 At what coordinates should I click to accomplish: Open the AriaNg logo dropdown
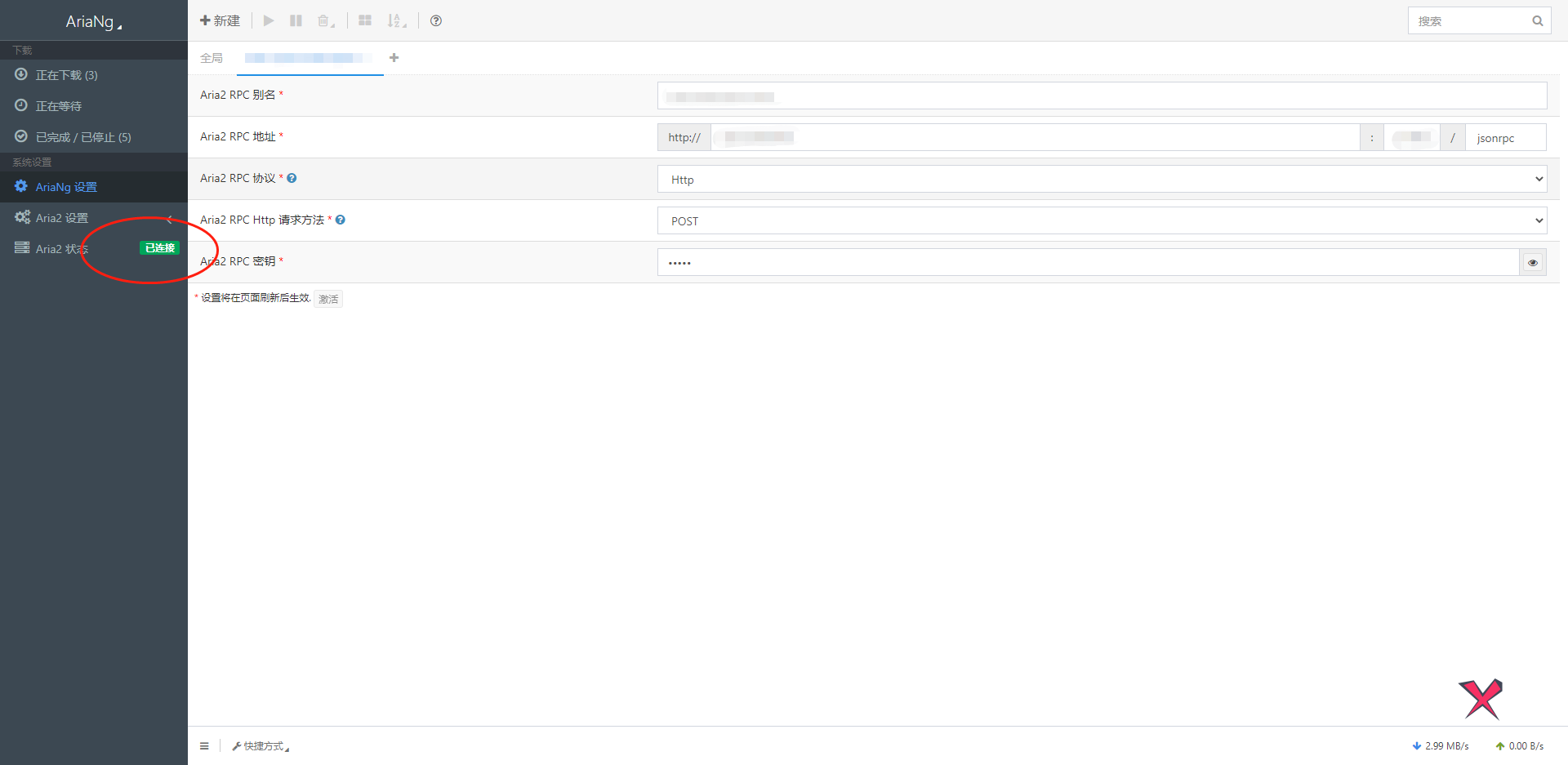pyautogui.click(x=93, y=21)
